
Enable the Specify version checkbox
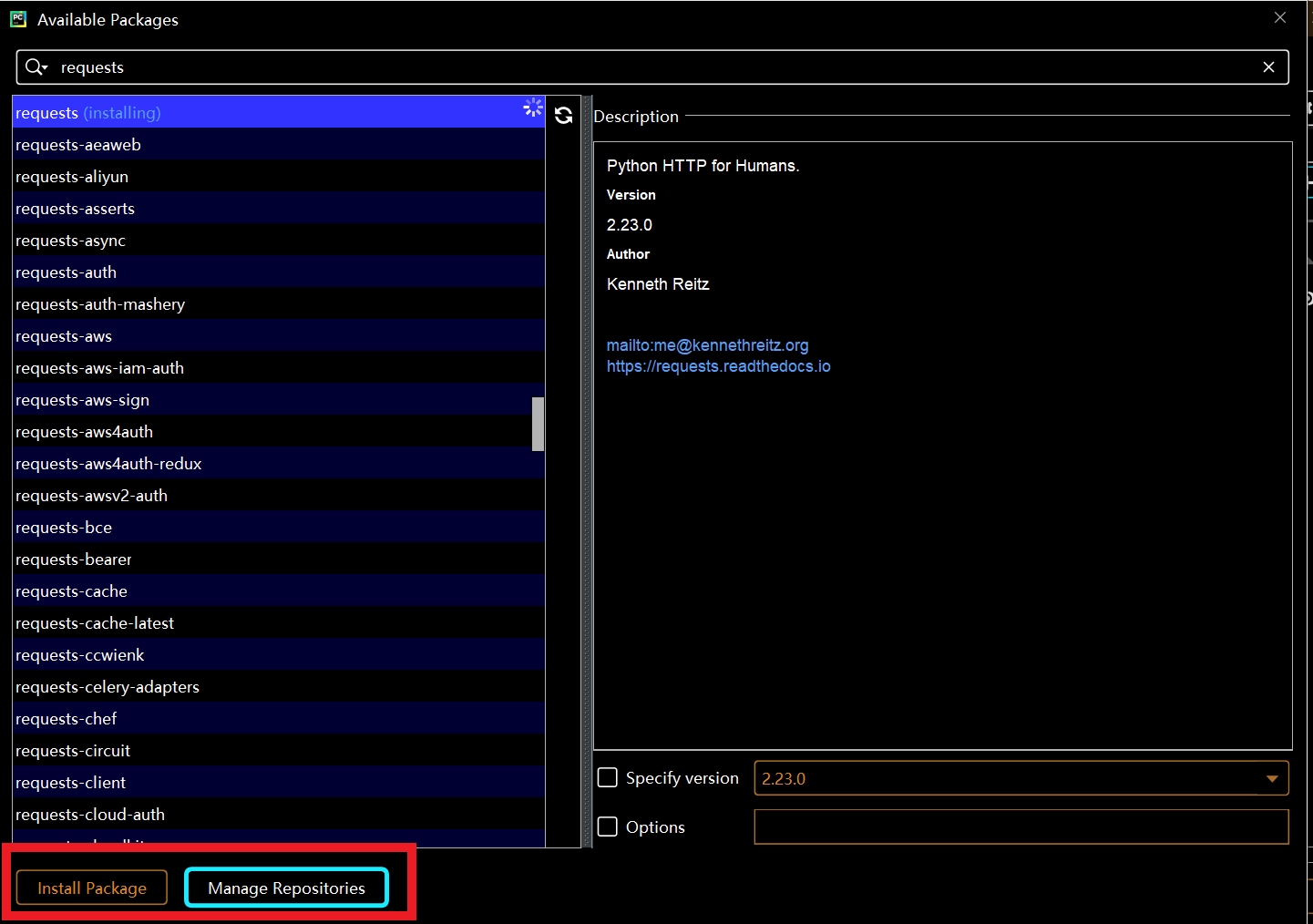pos(608,777)
